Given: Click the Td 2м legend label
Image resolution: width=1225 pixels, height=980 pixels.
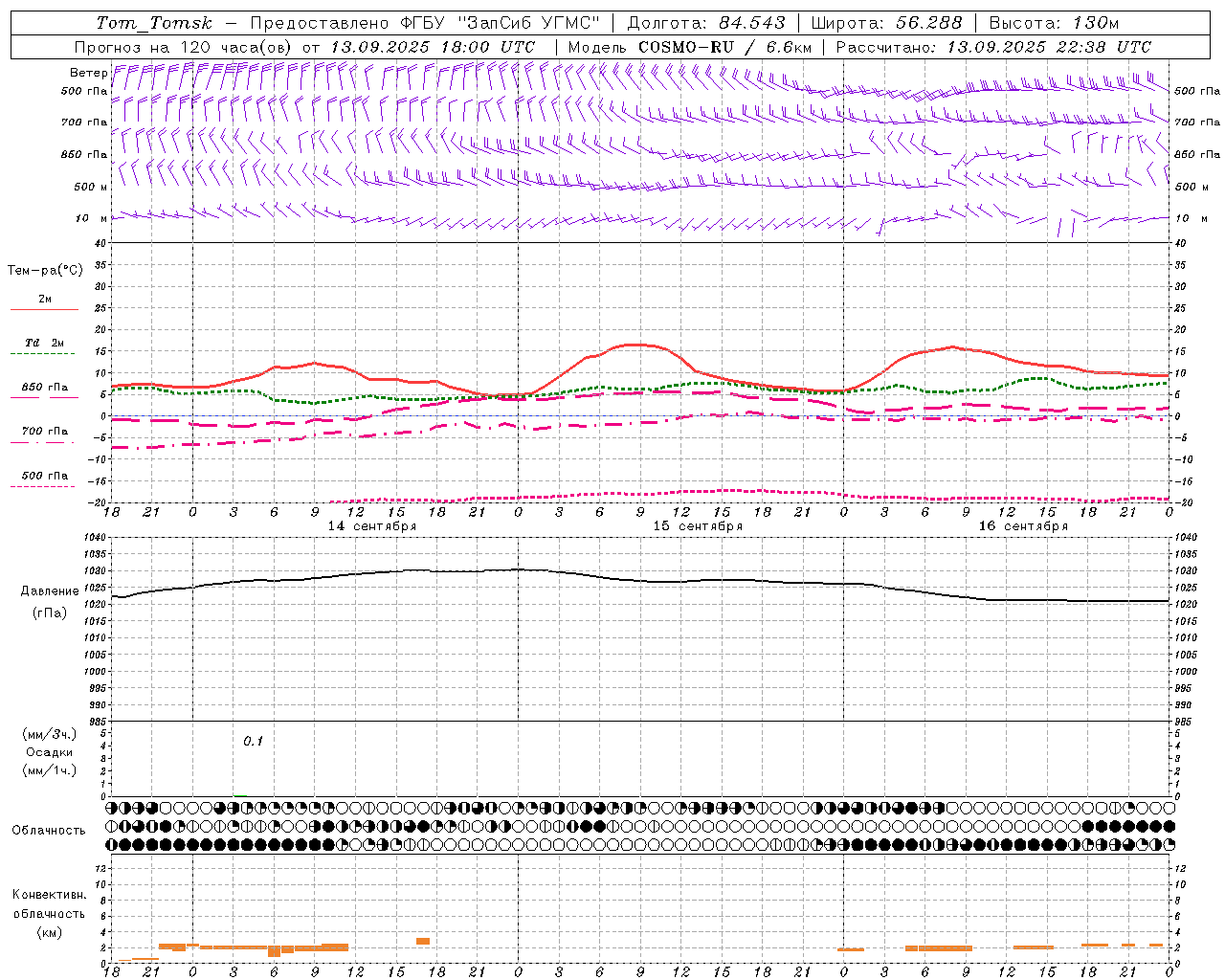Looking at the screenshot, I should click(44, 343).
